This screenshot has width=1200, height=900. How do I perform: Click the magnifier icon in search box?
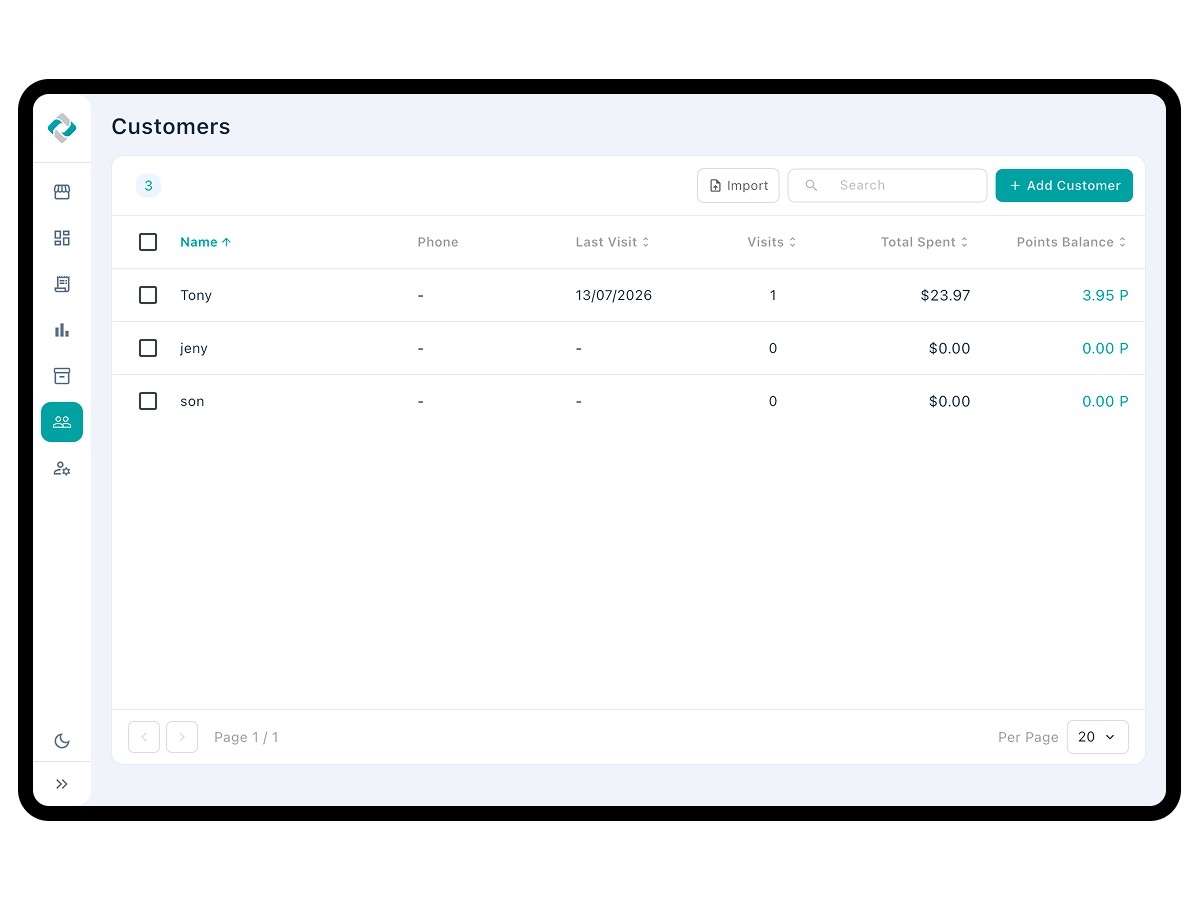811,185
